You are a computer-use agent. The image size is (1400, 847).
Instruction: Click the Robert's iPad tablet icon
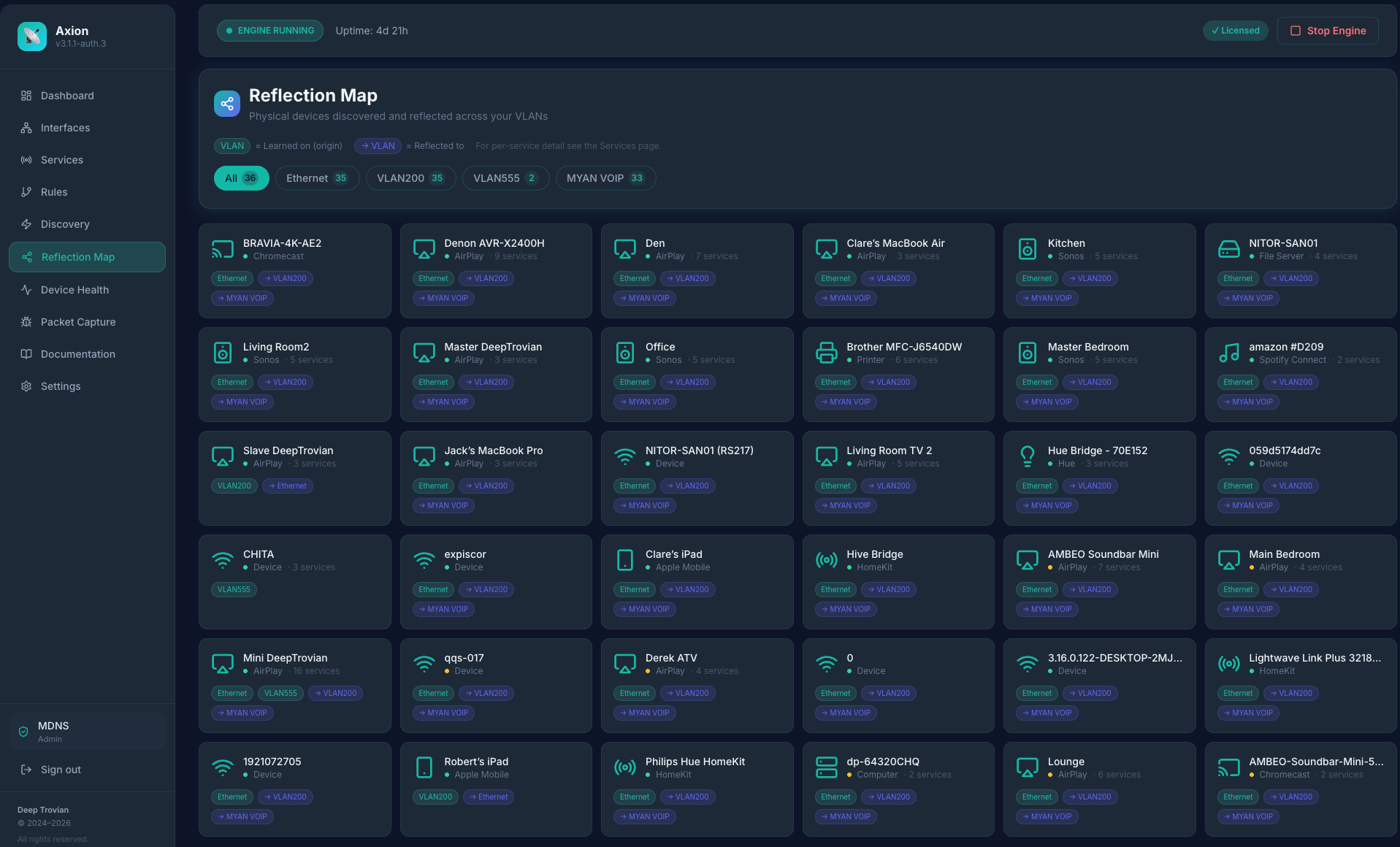click(424, 767)
